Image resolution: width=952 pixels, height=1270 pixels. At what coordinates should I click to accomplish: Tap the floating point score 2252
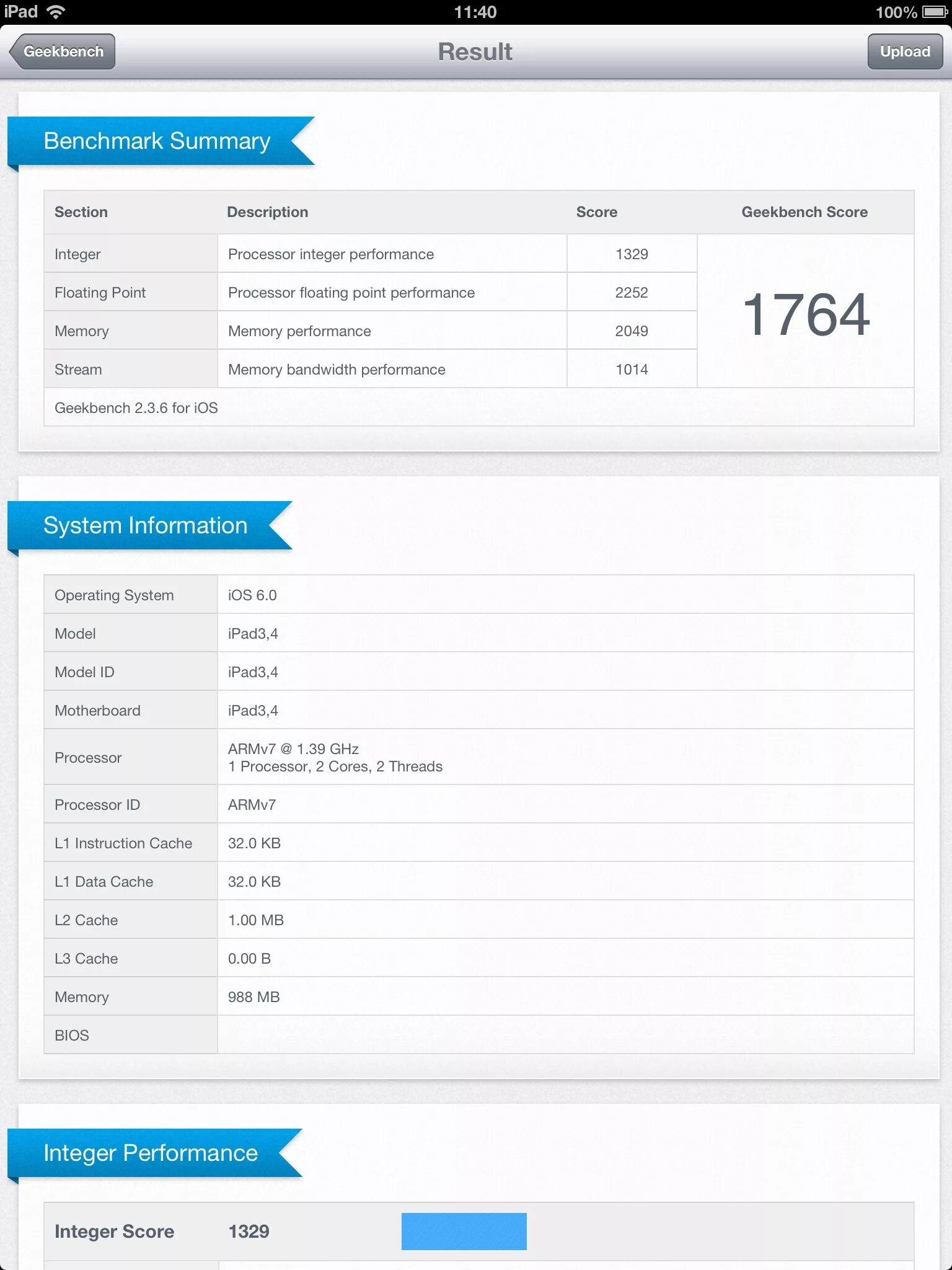coord(632,292)
